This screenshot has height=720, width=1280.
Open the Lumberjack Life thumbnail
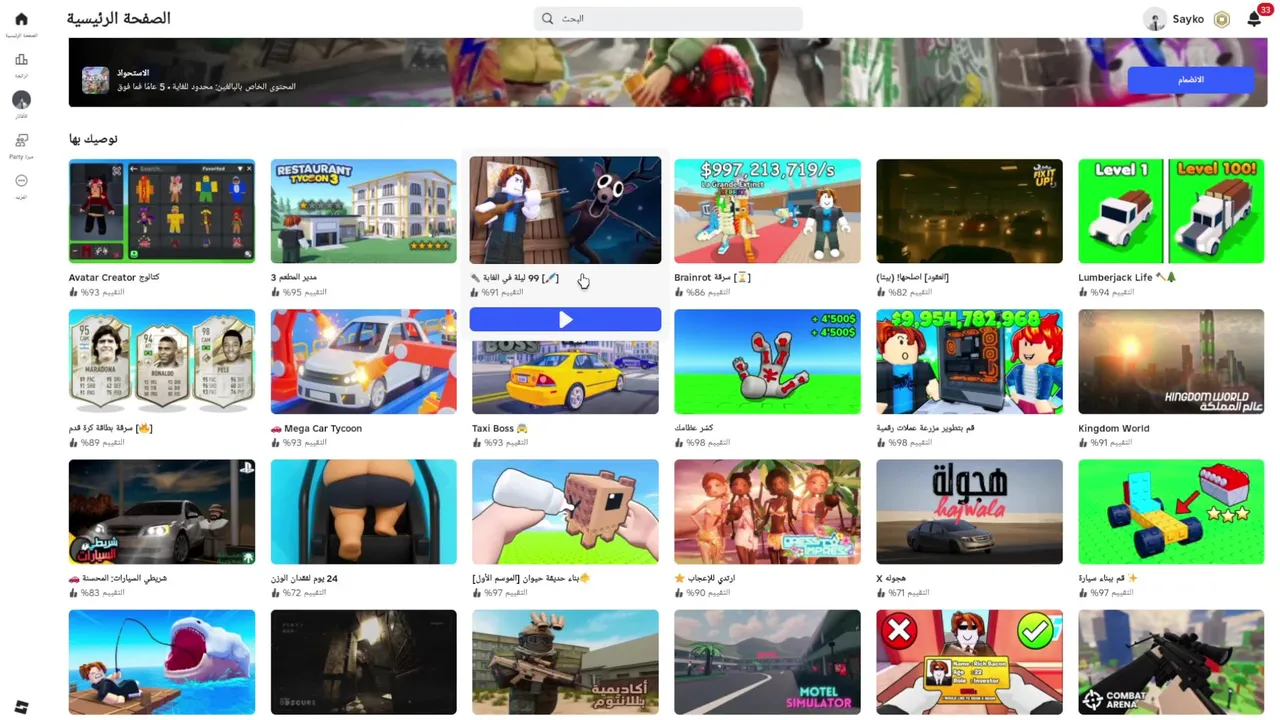1171,211
